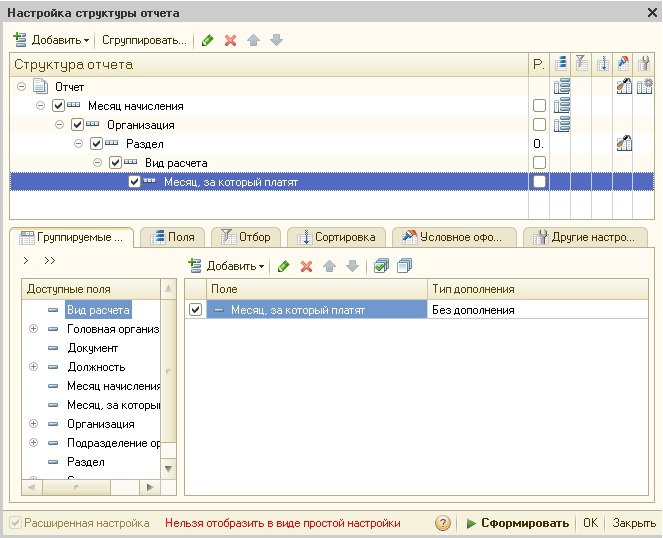Expand Головная организация available field
The image size is (663, 538).
tap(33, 329)
